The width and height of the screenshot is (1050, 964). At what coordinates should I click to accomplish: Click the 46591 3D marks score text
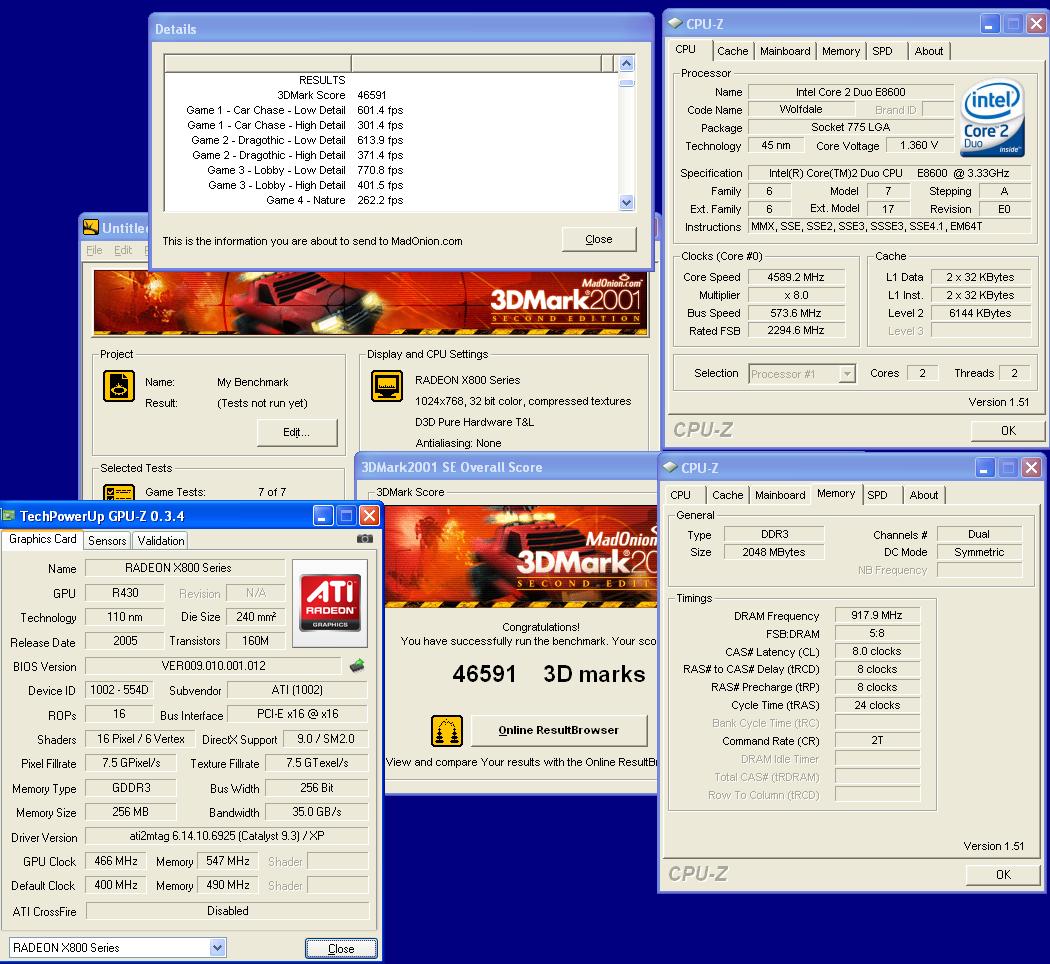[x=548, y=673]
